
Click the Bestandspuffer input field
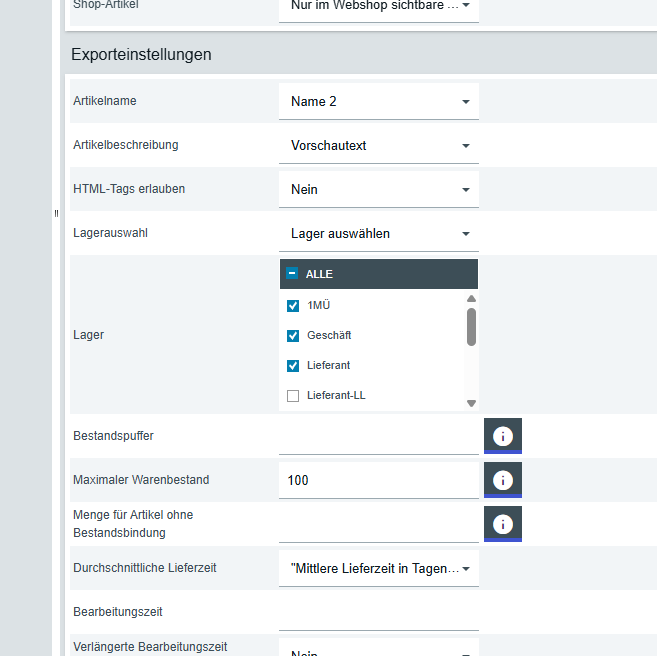(x=378, y=436)
